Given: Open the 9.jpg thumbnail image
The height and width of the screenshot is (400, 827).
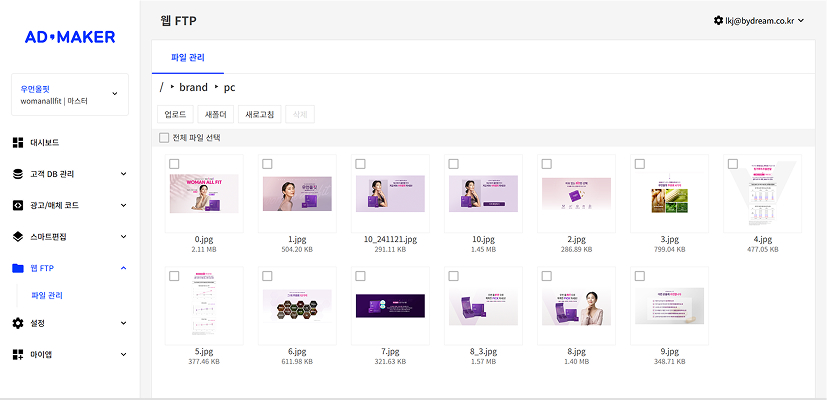Looking at the screenshot, I should click(669, 306).
